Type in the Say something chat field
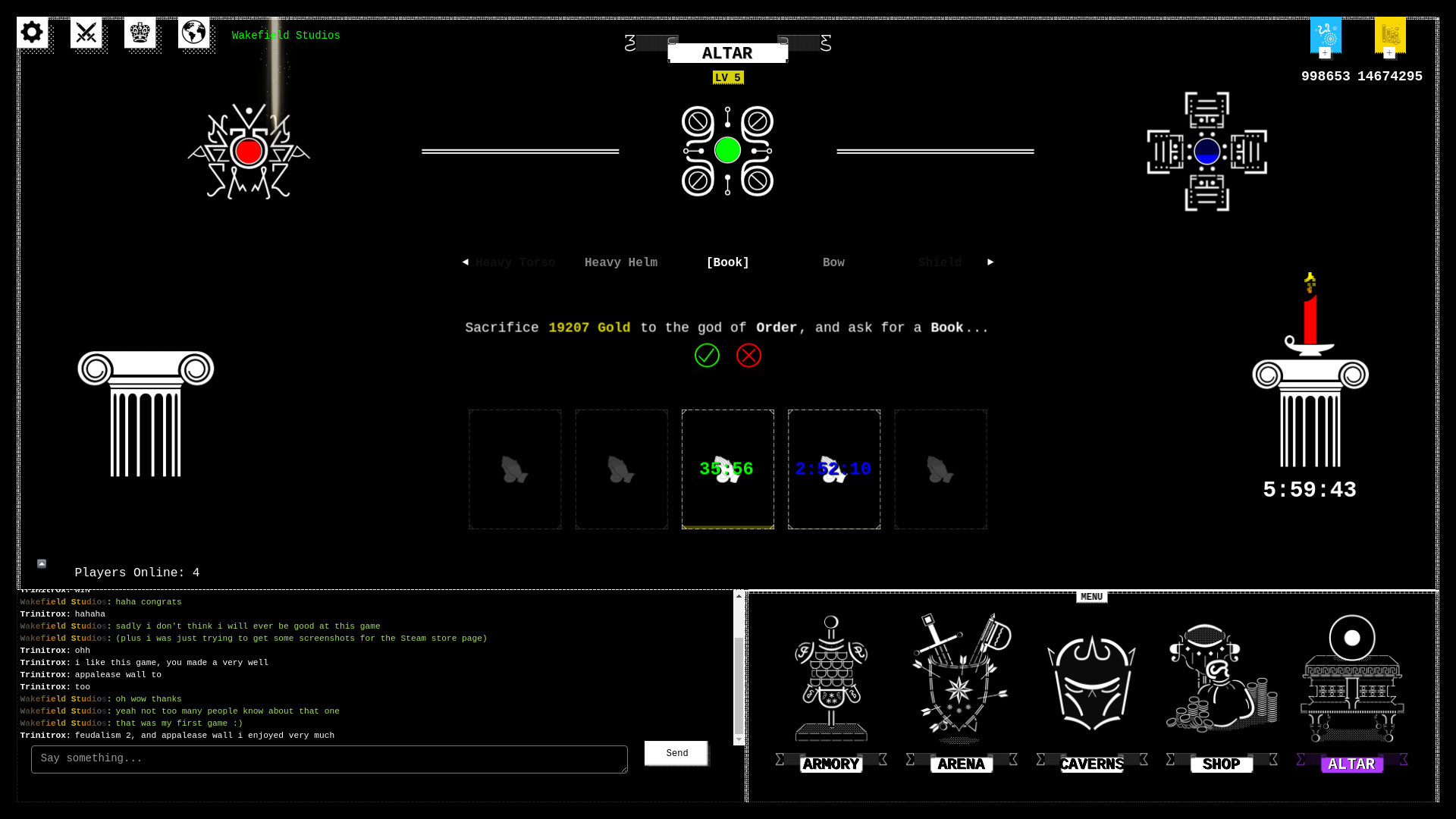The image size is (1456, 819). pos(329,758)
